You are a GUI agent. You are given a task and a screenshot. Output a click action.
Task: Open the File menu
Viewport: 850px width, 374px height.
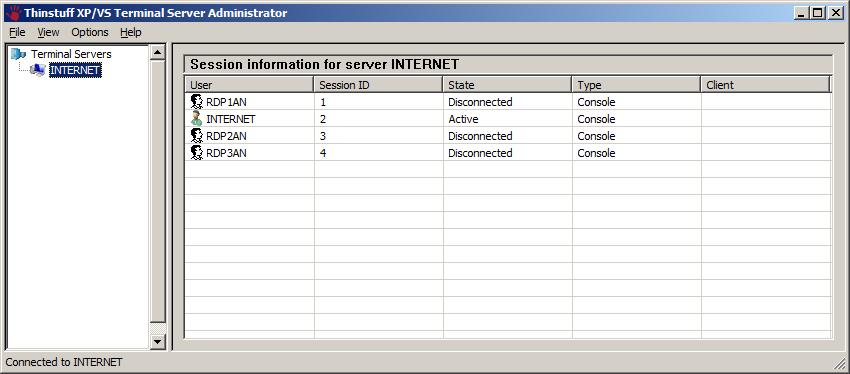click(17, 33)
